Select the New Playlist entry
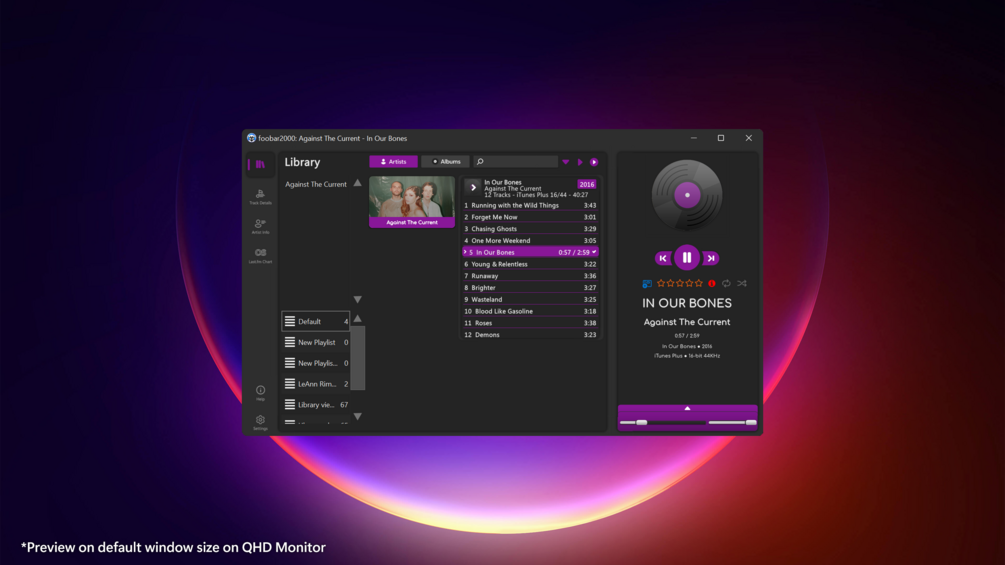Viewport: 1005px width, 565px height. (x=315, y=342)
